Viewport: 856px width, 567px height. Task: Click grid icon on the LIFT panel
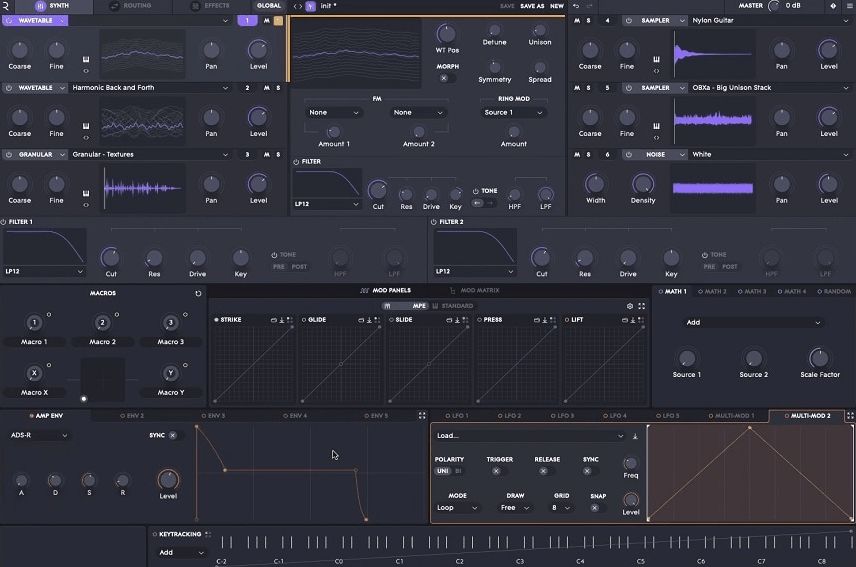[x=641, y=320]
